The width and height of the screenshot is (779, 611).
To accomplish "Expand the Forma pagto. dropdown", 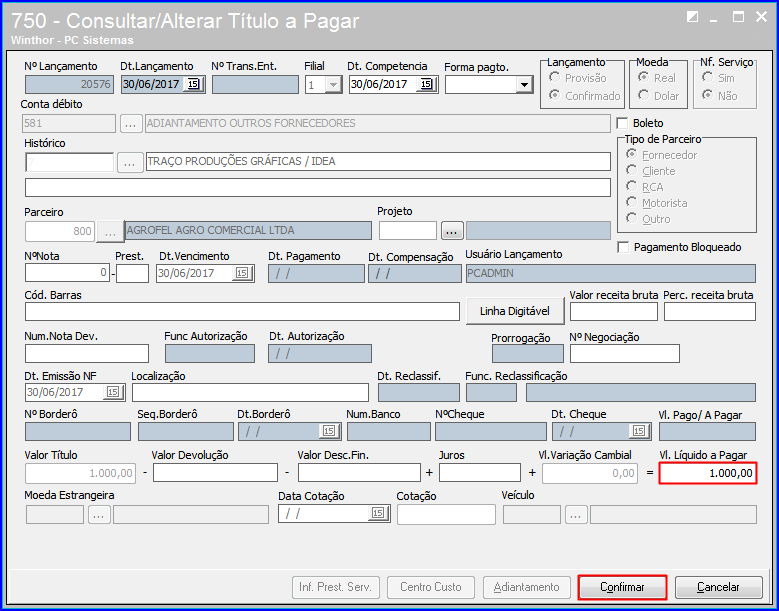I will (524, 85).
